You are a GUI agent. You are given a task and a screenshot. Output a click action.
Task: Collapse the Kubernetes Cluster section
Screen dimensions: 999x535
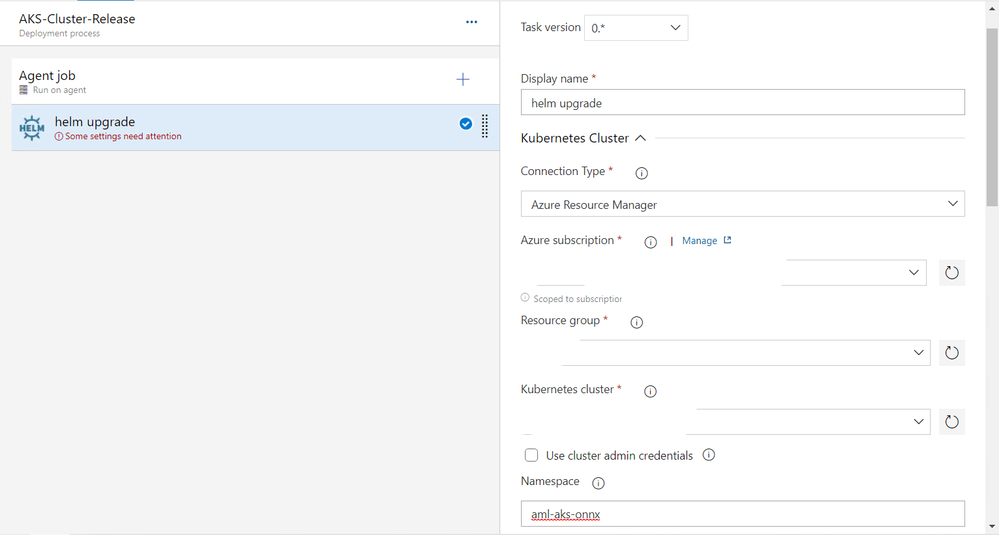click(641, 138)
